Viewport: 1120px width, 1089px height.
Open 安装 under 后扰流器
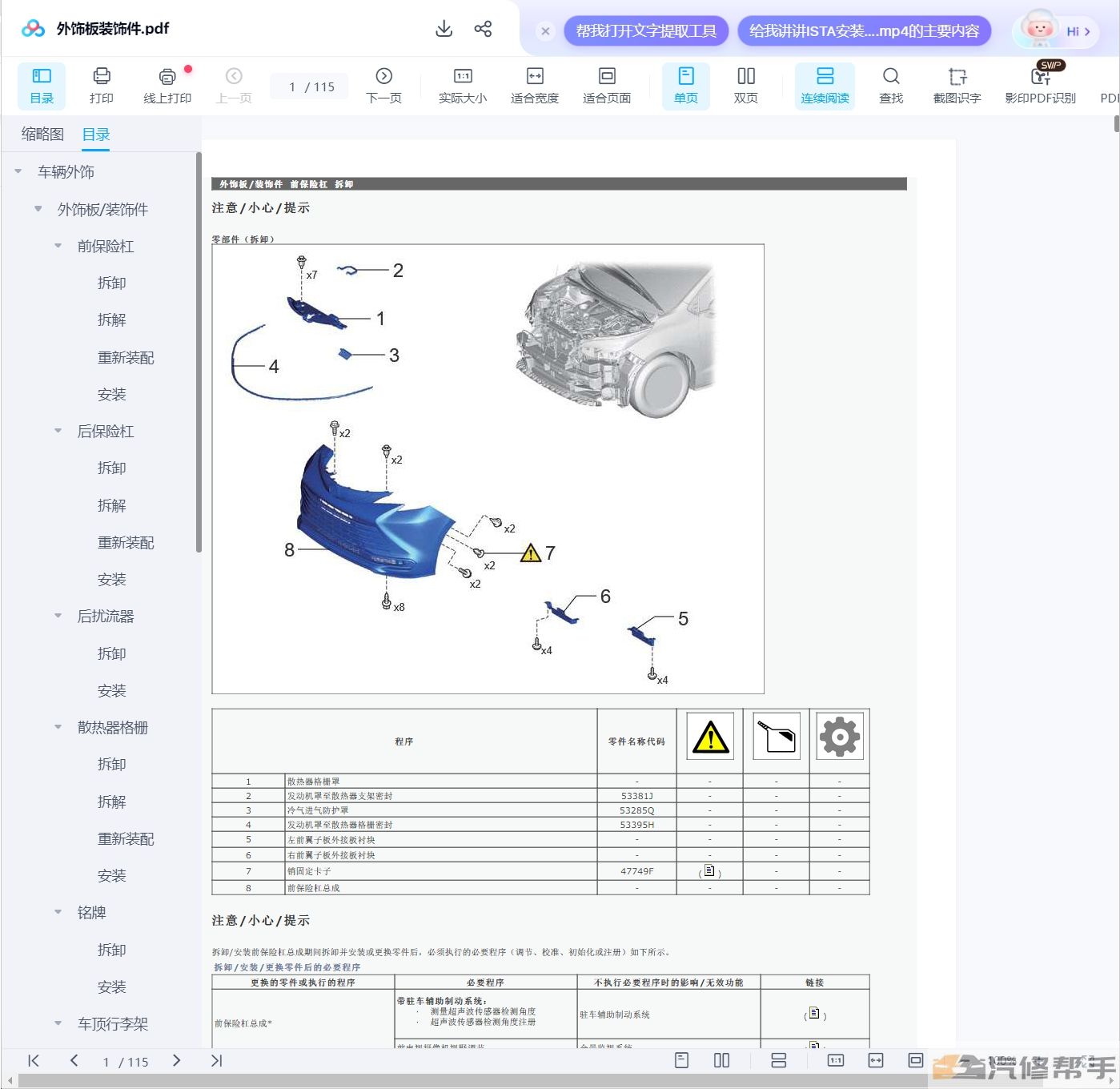coord(111,690)
